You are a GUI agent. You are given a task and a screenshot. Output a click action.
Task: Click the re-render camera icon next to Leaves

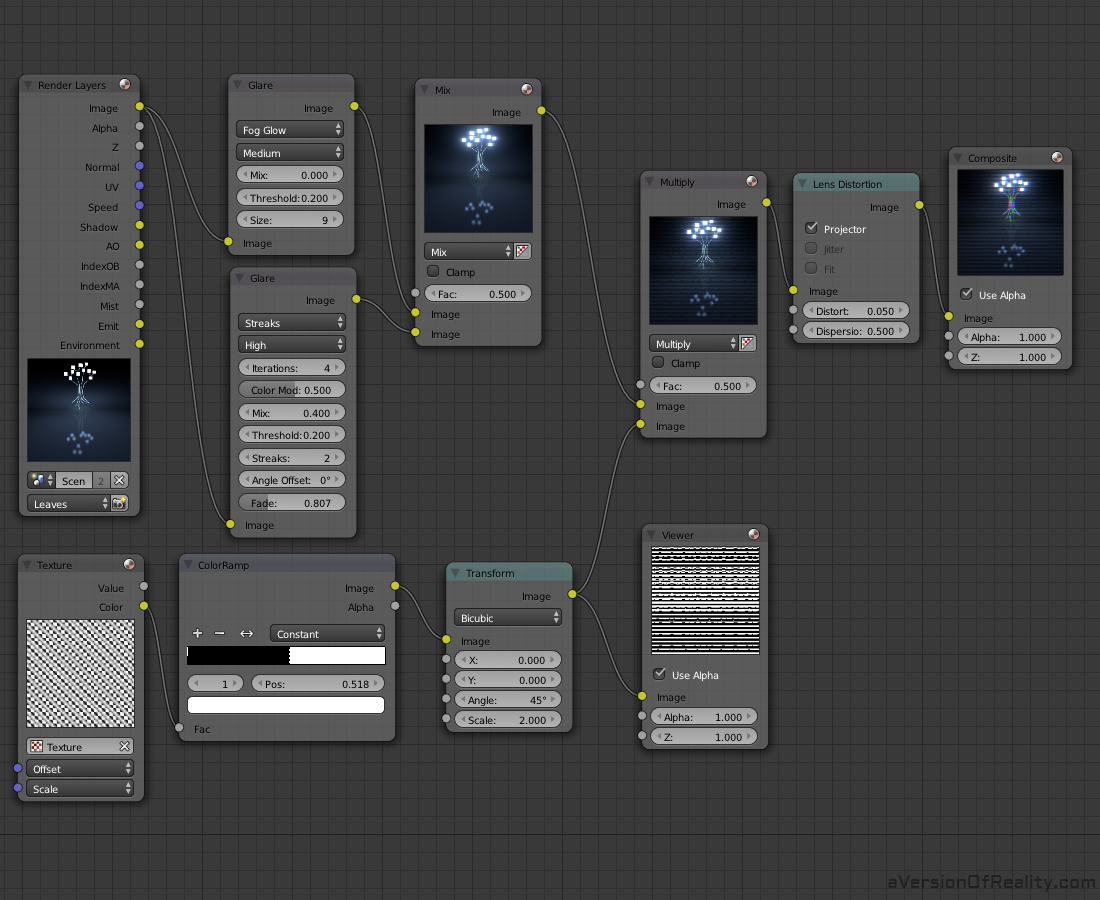click(119, 503)
